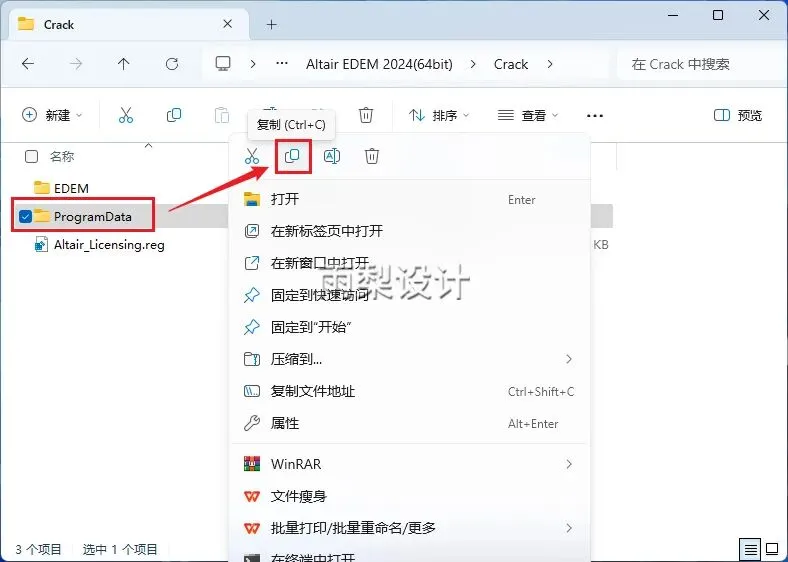
Task: Click the 名称 column header
Action: (x=62, y=156)
